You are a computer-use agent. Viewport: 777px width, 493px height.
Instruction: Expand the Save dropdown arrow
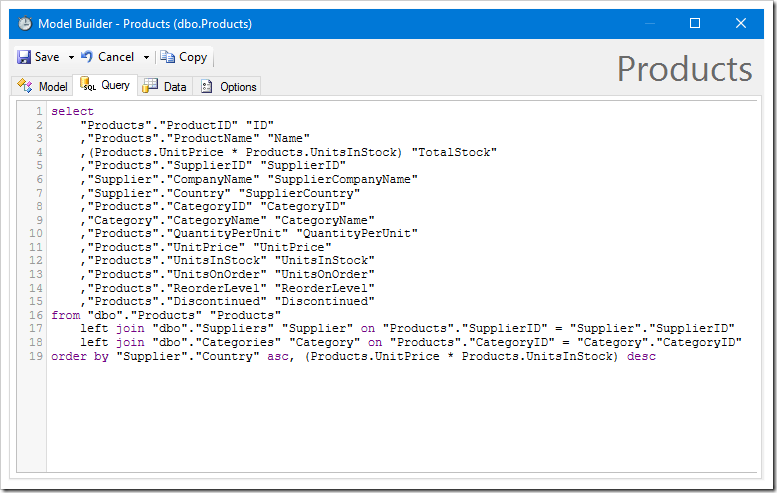pyautogui.click(x=71, y=57)
